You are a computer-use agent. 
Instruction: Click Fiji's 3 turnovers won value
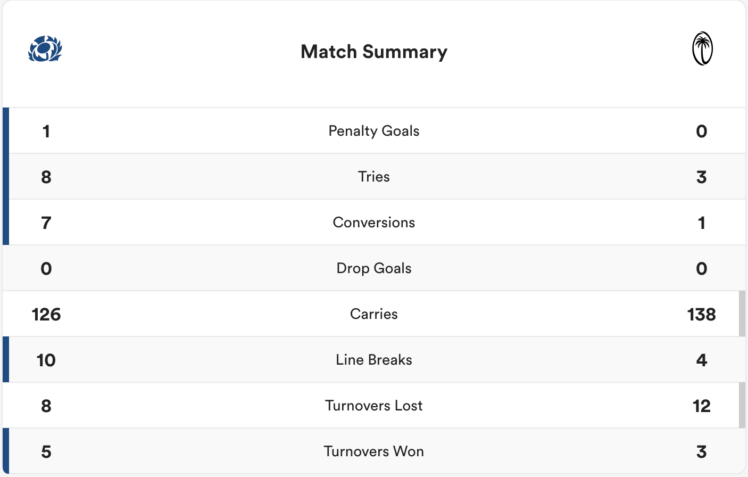pos(701,452)
